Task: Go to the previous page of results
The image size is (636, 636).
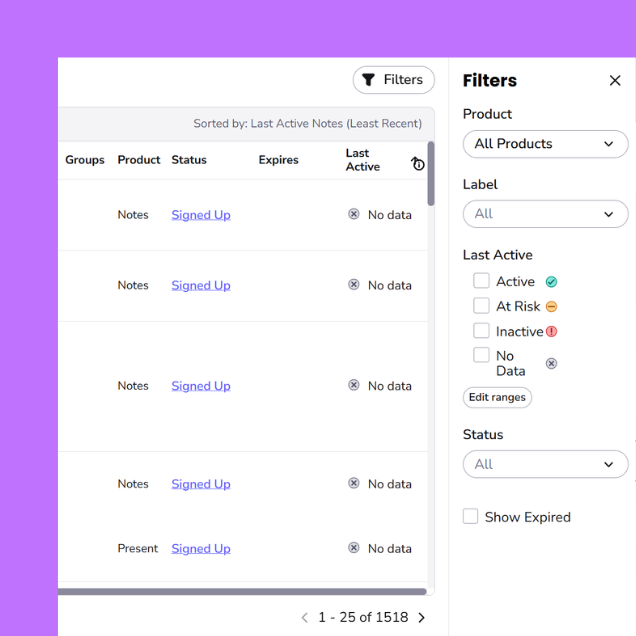Action: coord(305,617)
